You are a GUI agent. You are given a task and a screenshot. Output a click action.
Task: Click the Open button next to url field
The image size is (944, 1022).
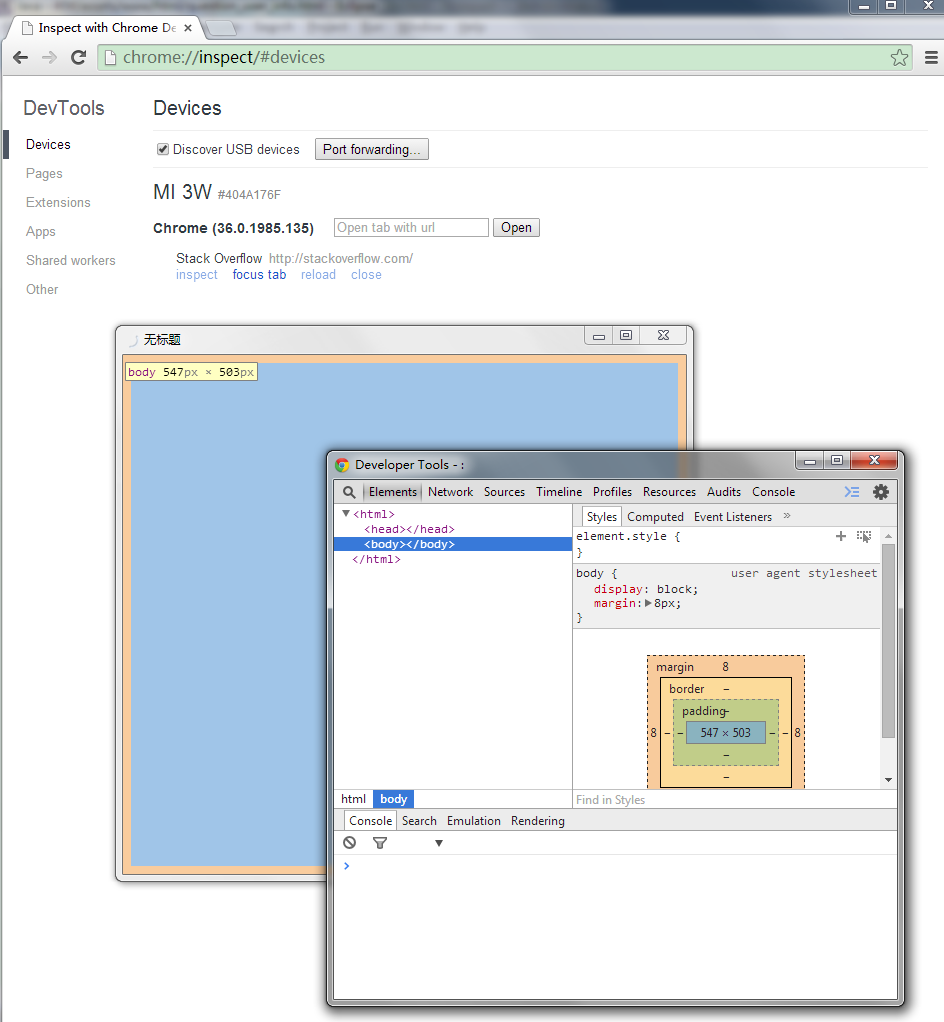point(516,227)
